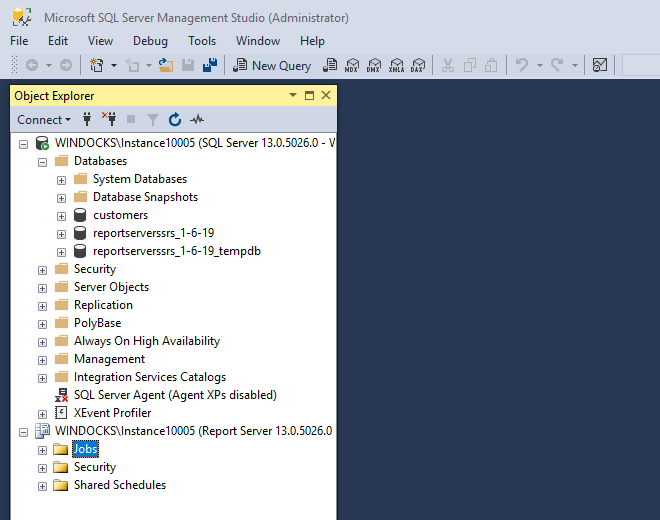Collapse the Databases folder
This screenshot has width=660, height=520.
point(42,163)
